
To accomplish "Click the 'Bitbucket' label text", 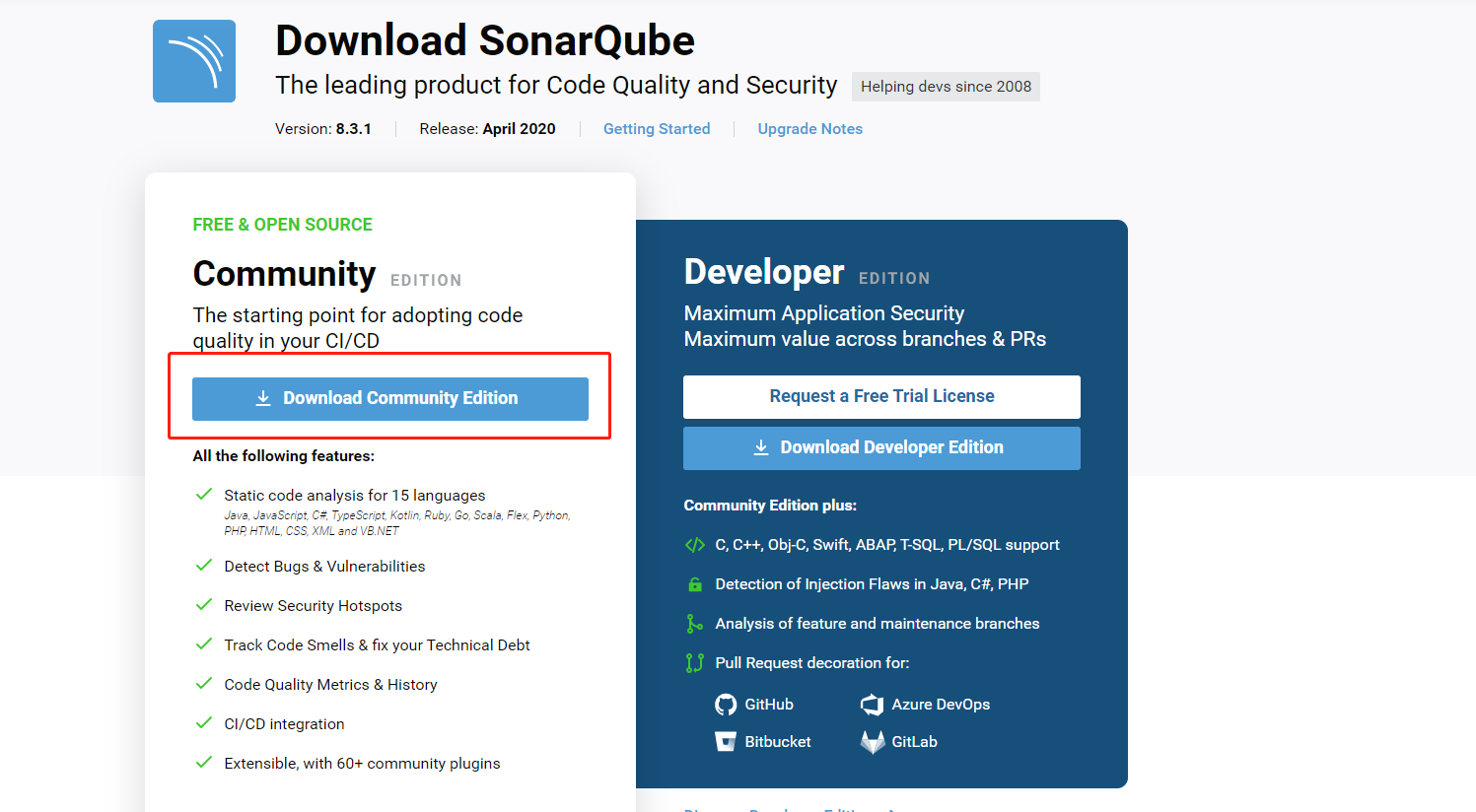I will (x=778, y=742).
